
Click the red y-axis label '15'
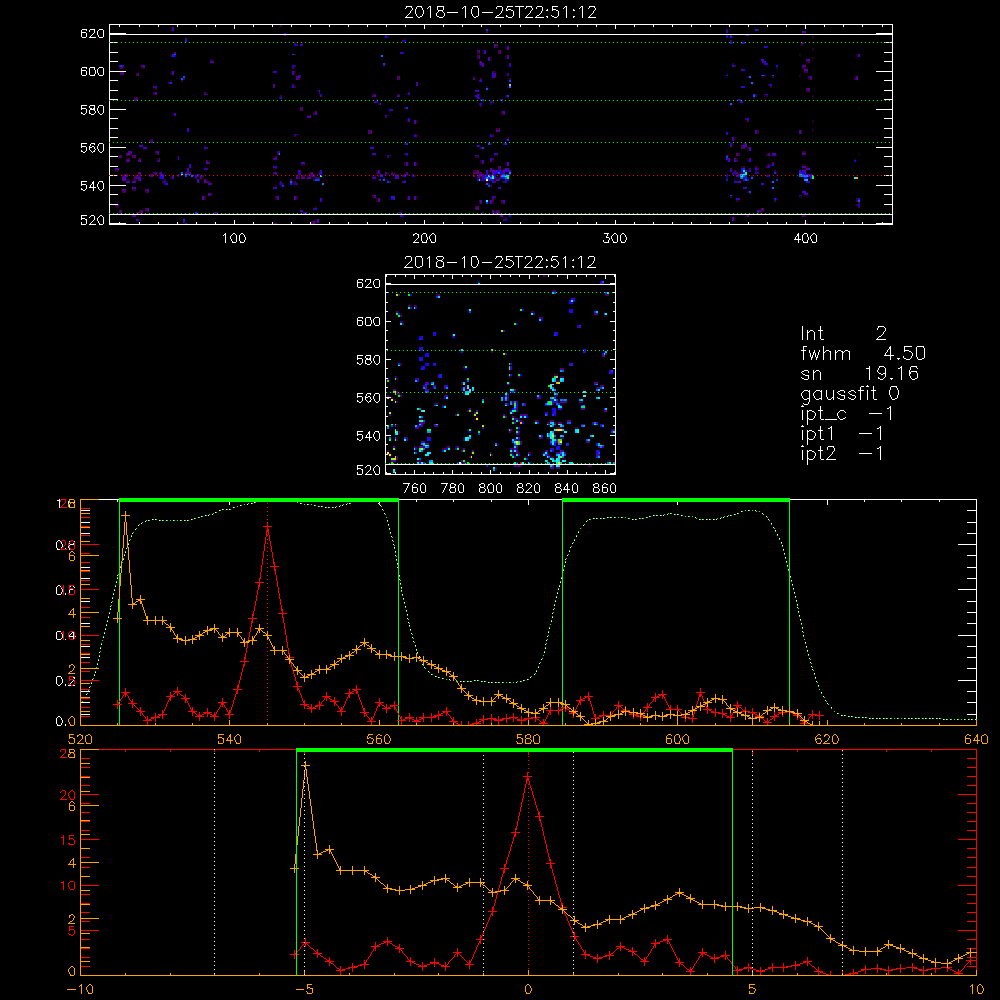pos(67,840)
